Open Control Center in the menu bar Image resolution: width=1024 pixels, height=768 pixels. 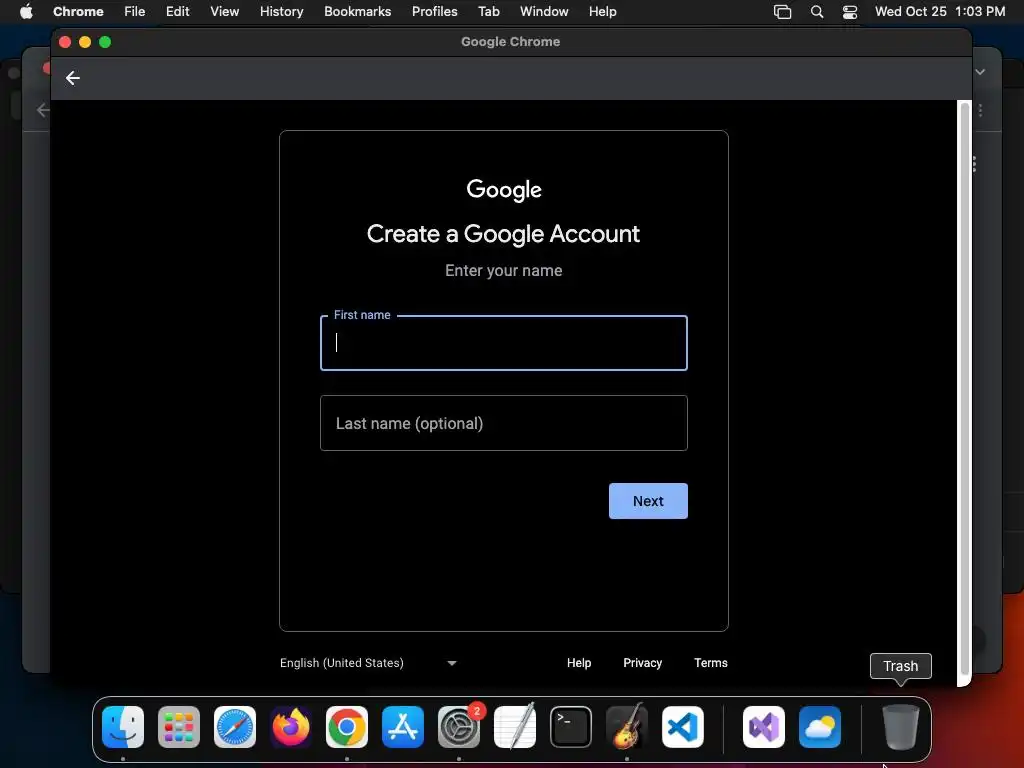(850, 11)
